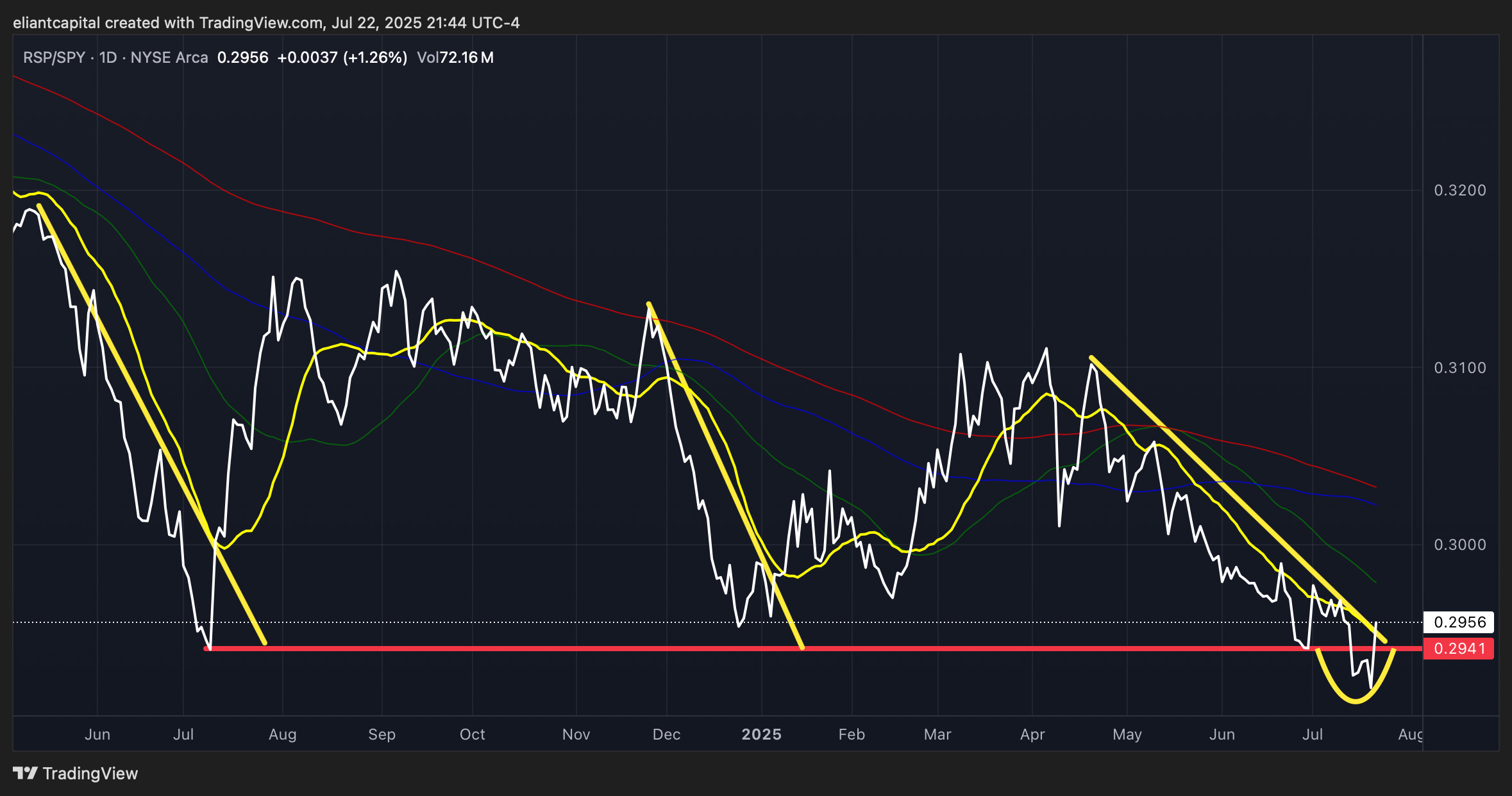Click the +0.0037 (+1.26%) change value
1512x796 pixels.
click(x=342, y=58)
